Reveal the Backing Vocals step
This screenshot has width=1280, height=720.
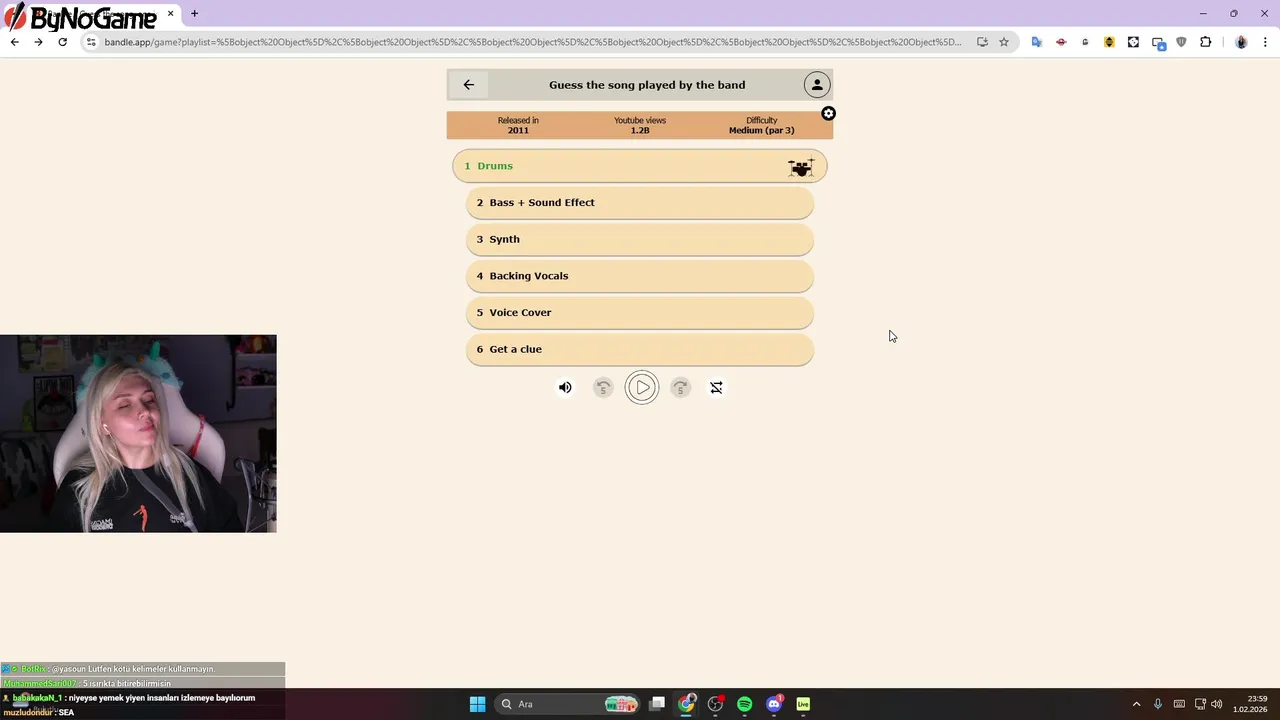(x=640, y=276)
